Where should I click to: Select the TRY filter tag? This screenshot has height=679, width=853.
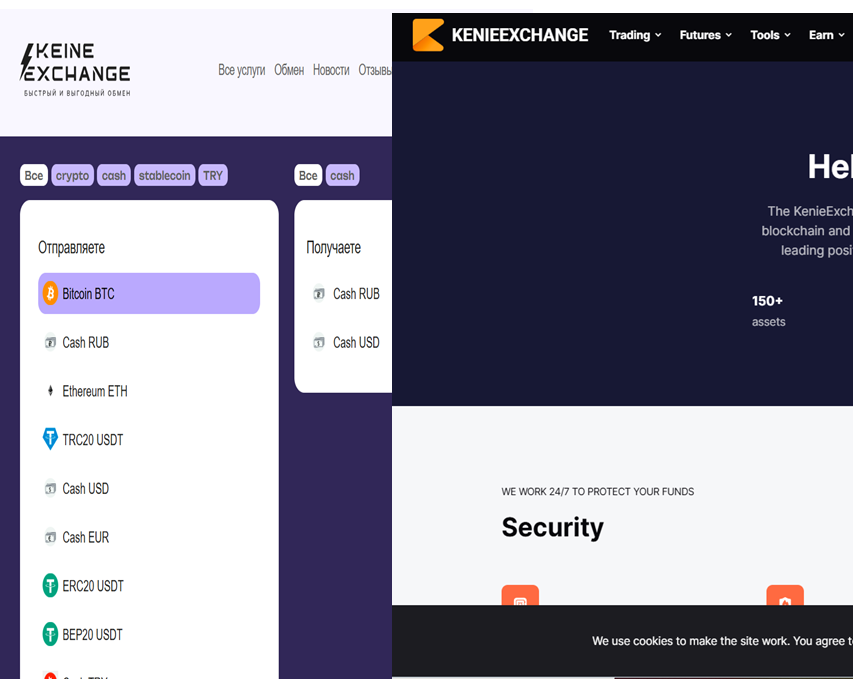pyautogui.click(x=213, y=175)
